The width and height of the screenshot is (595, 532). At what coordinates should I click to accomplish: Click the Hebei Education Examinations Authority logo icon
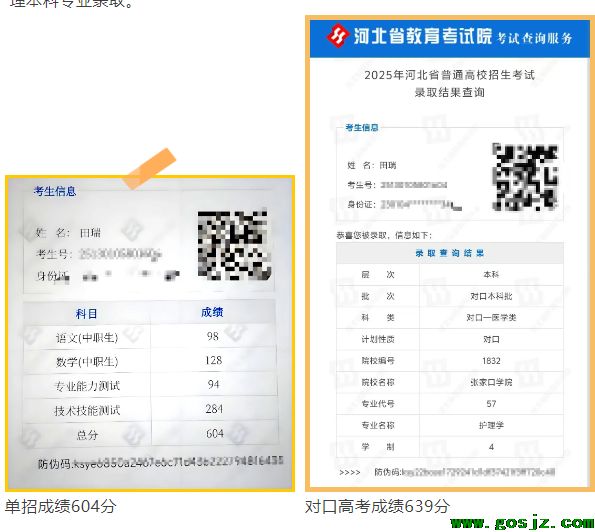pyautogui.click(x=337, y=35)
